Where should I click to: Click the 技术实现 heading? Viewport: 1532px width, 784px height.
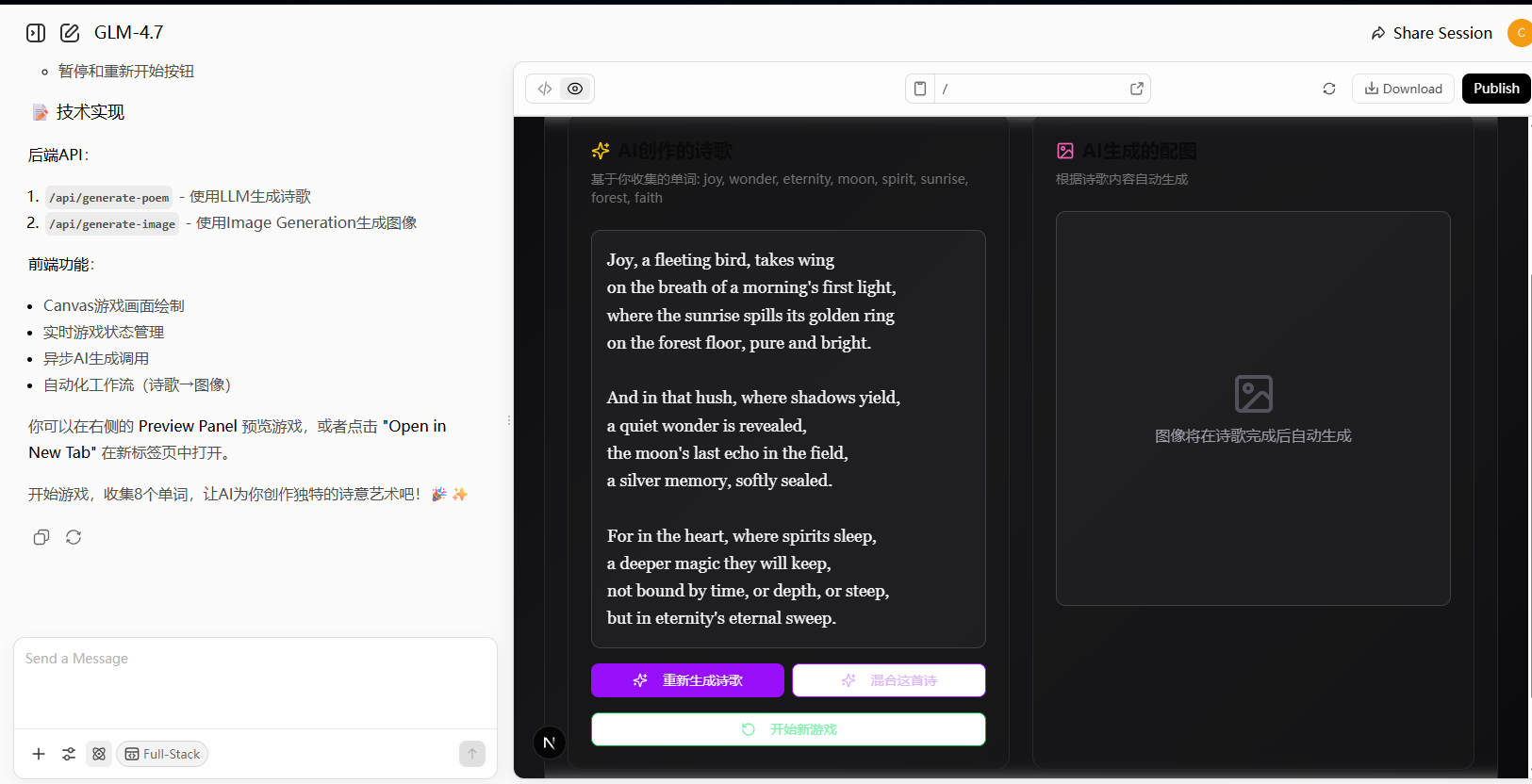click(x=91, y=112)
